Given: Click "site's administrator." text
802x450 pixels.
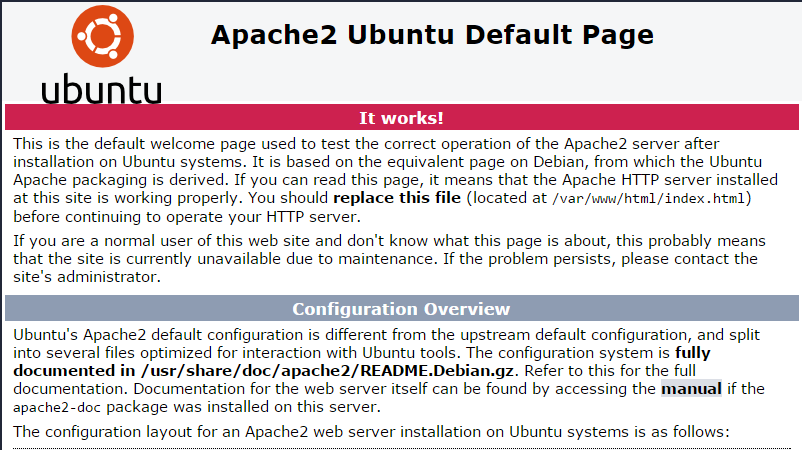Looking at the screenshot, I should click(x=87, y=277).
